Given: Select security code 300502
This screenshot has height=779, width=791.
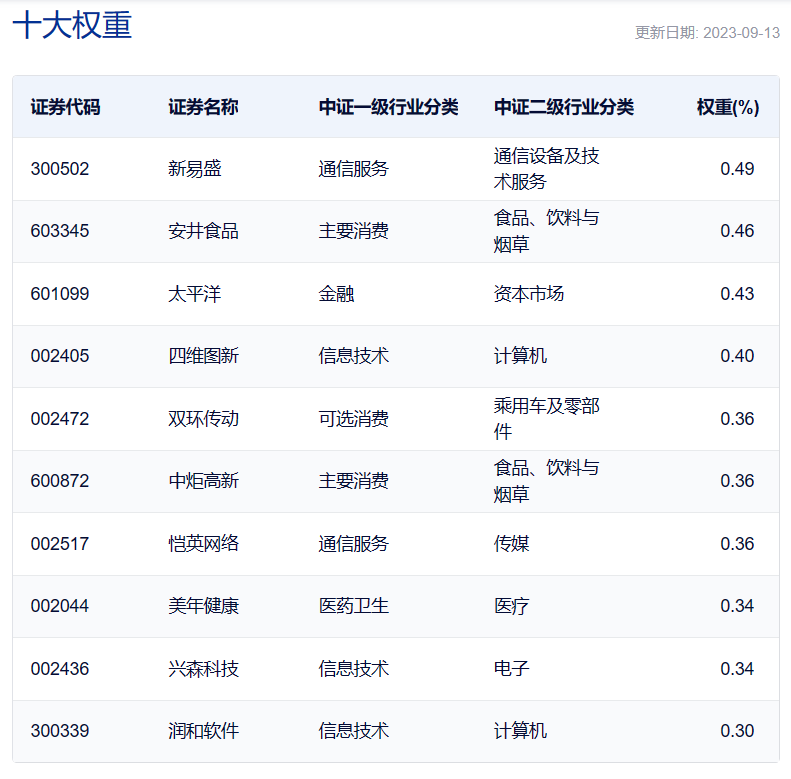Looking at the screenshot, I should [x=60, y=169].
